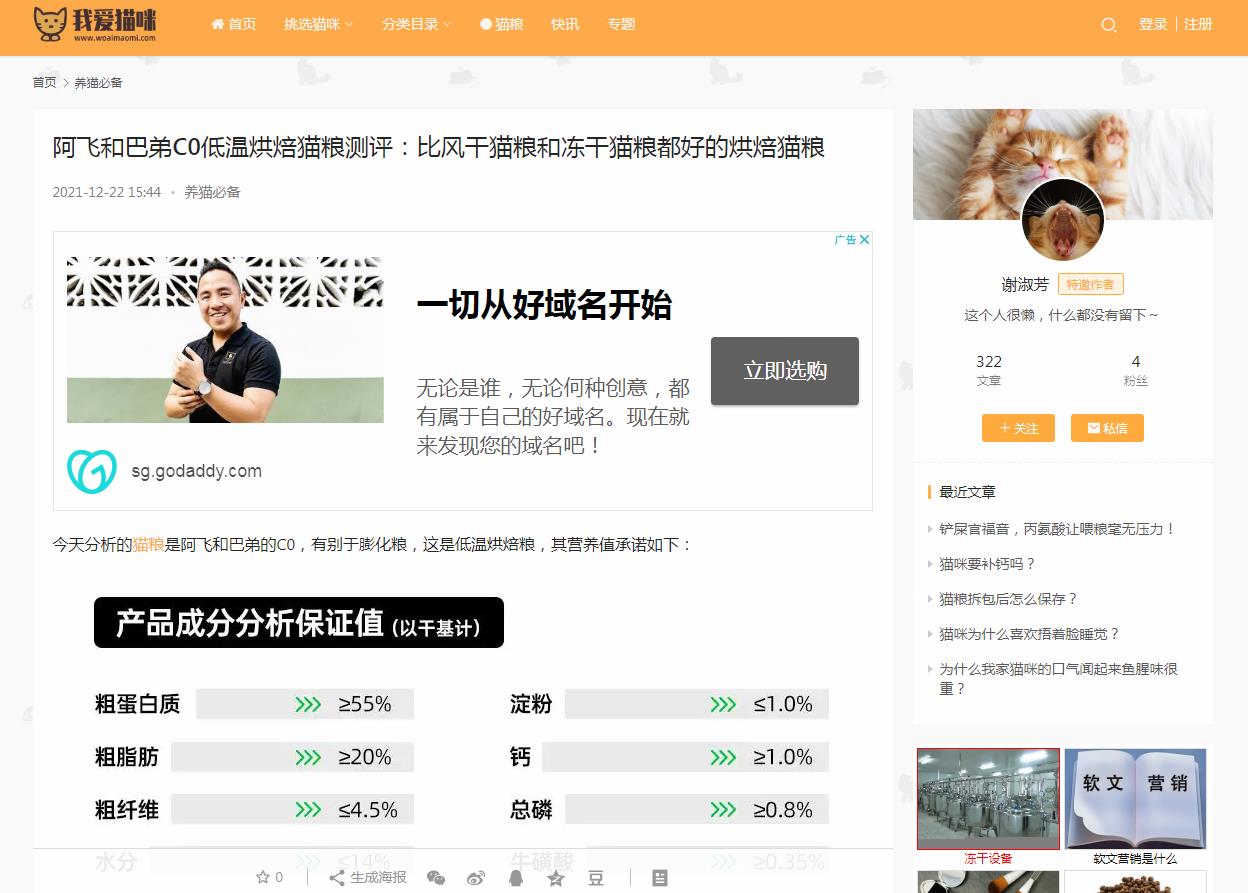View the author's 4 粉丝 count
Screen dimensions: 1248x893
pos(1136,370)
